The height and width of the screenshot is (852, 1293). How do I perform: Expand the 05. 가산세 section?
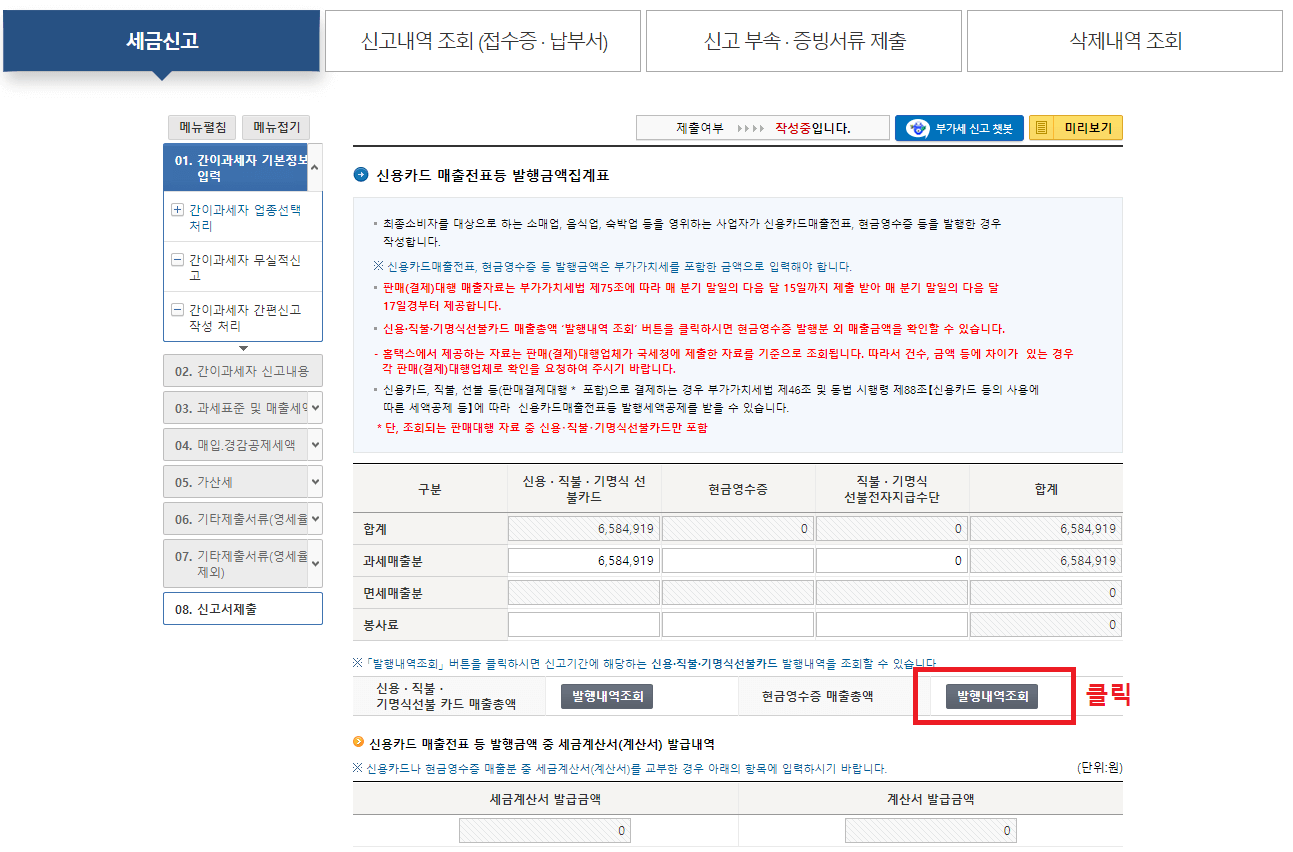point(242,480)
